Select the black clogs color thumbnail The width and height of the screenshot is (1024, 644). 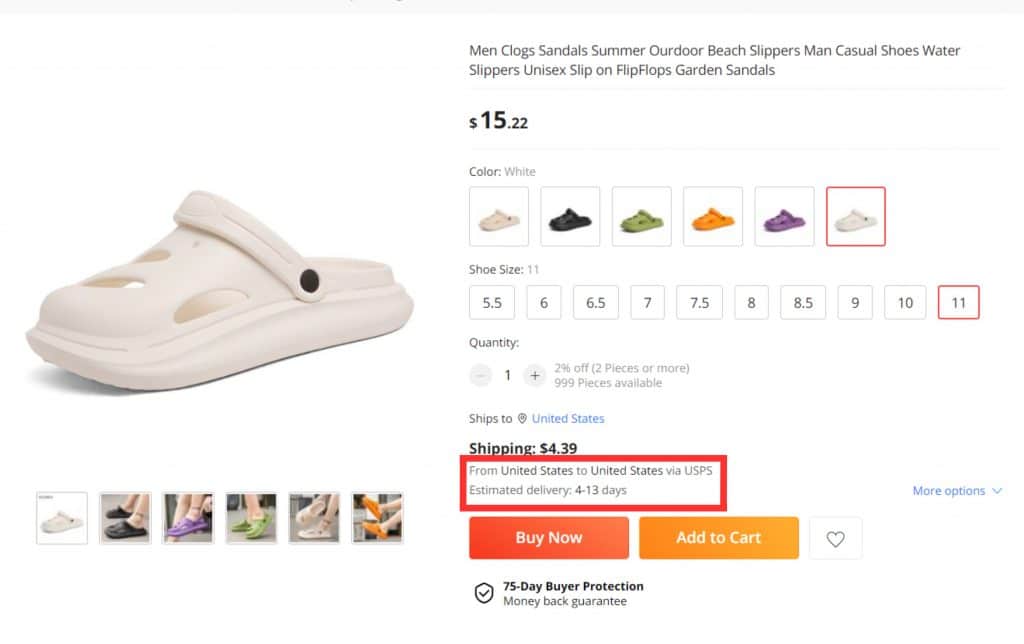tap(570, 216)
